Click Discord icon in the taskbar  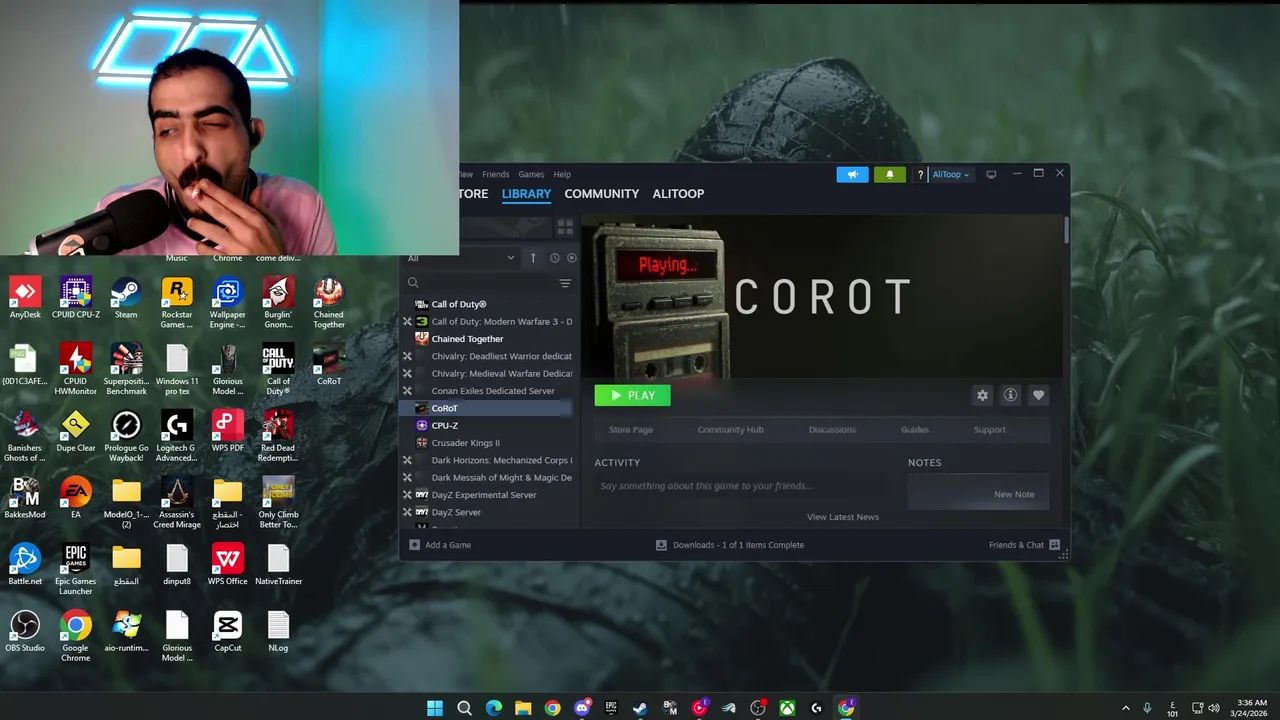(x=582, y=708)
